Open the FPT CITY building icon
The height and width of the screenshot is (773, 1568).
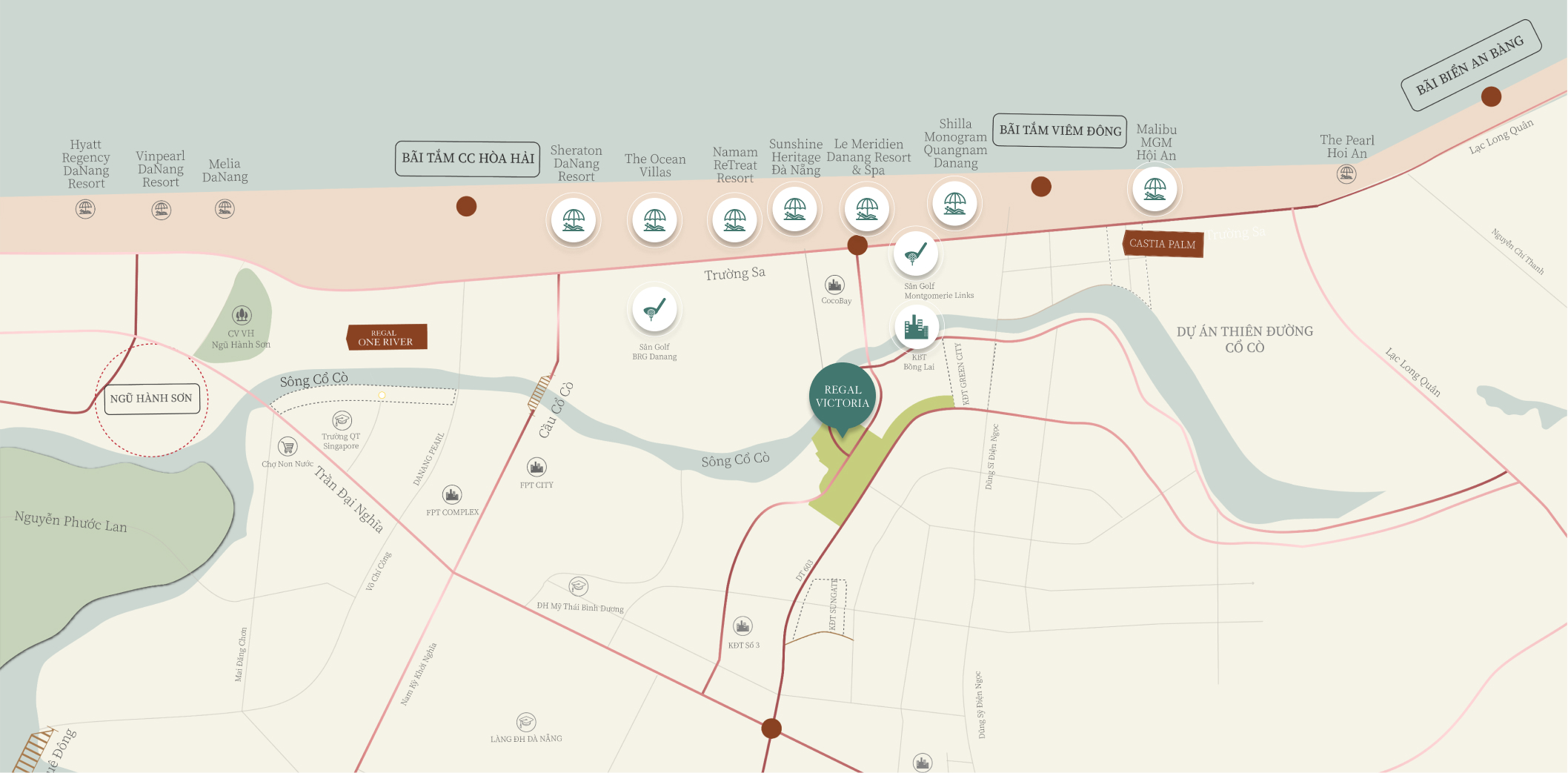[536, 467]
